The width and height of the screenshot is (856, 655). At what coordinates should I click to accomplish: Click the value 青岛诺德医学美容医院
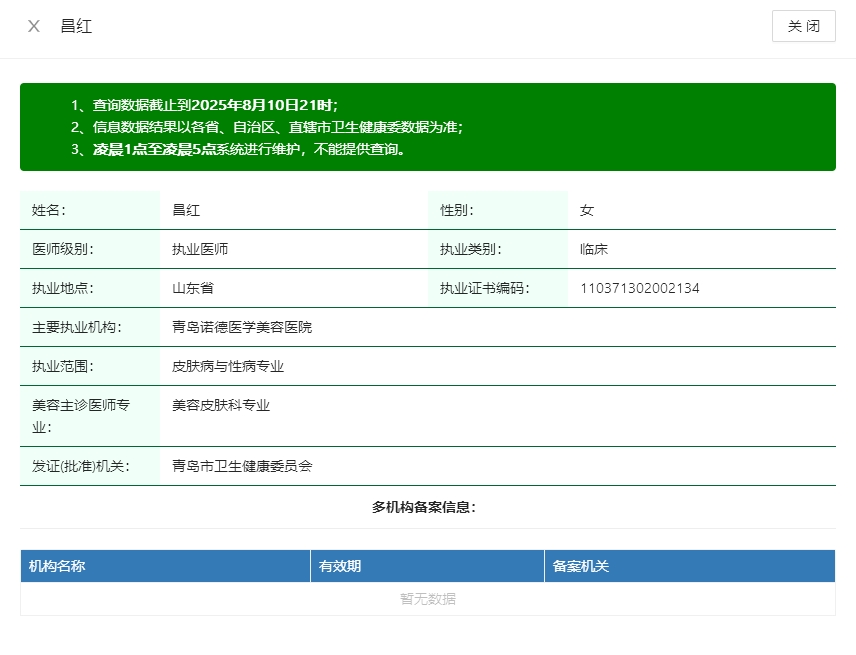coord(242,328)
